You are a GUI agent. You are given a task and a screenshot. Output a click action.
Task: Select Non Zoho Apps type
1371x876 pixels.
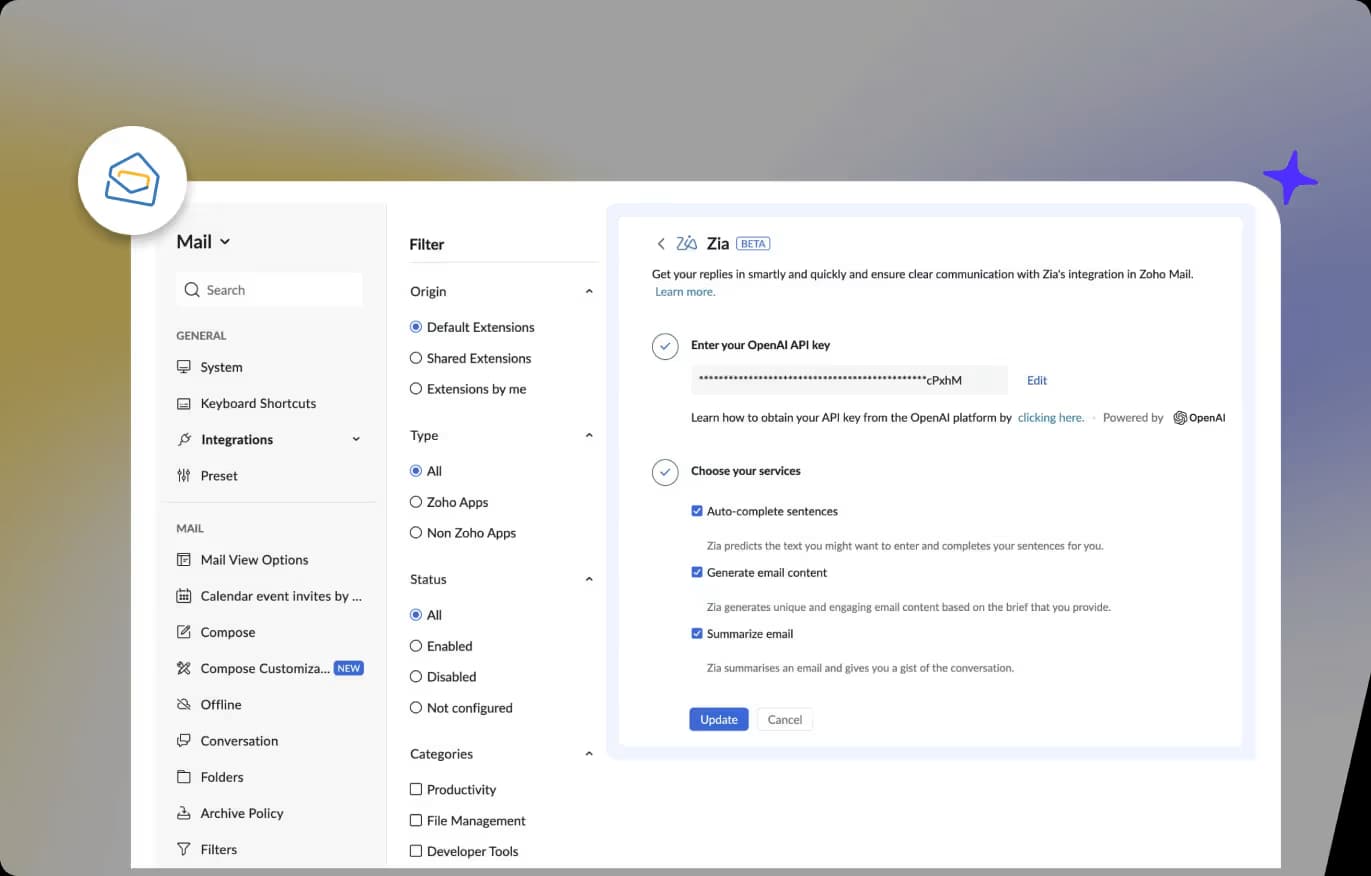pyautogui.click(x=416, y=533)
